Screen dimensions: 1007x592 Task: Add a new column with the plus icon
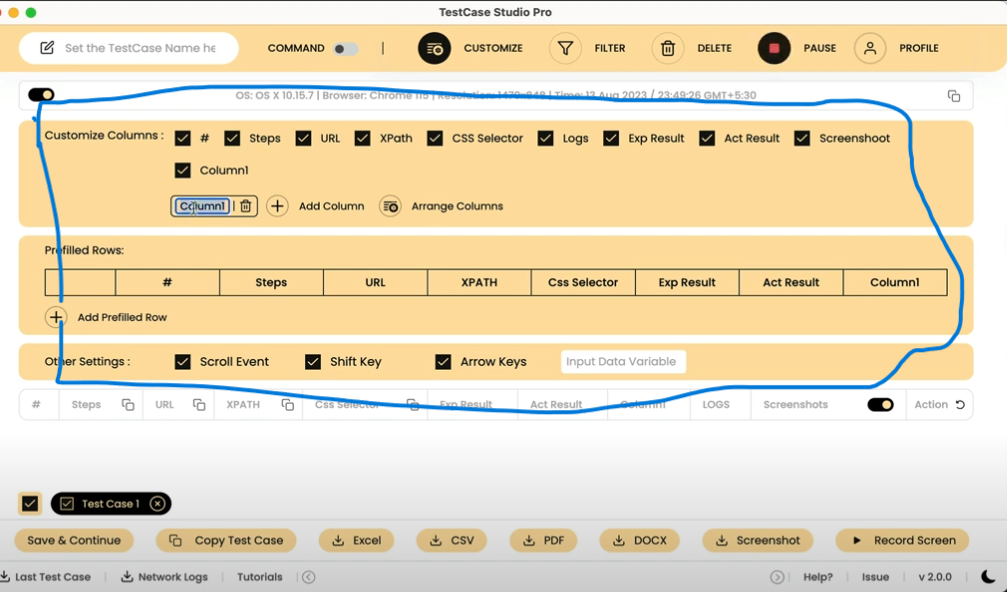(277, 206)
